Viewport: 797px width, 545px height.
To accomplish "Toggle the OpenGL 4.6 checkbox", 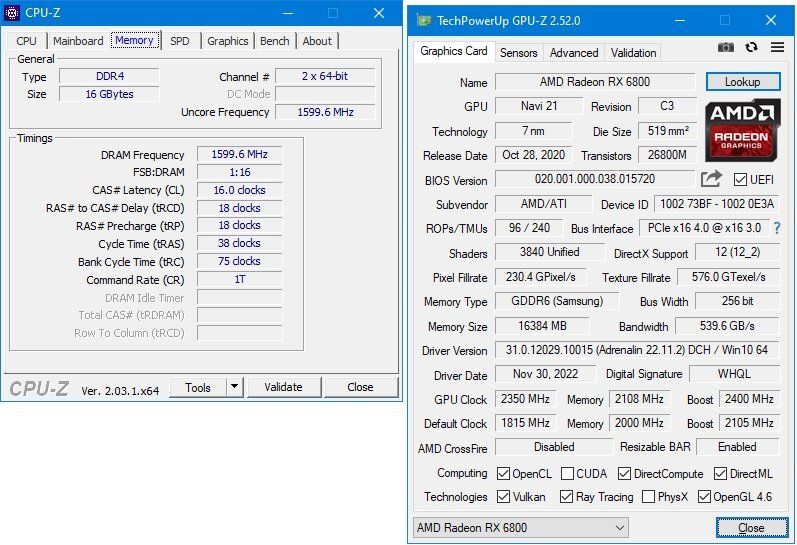I will click(704, 497).
